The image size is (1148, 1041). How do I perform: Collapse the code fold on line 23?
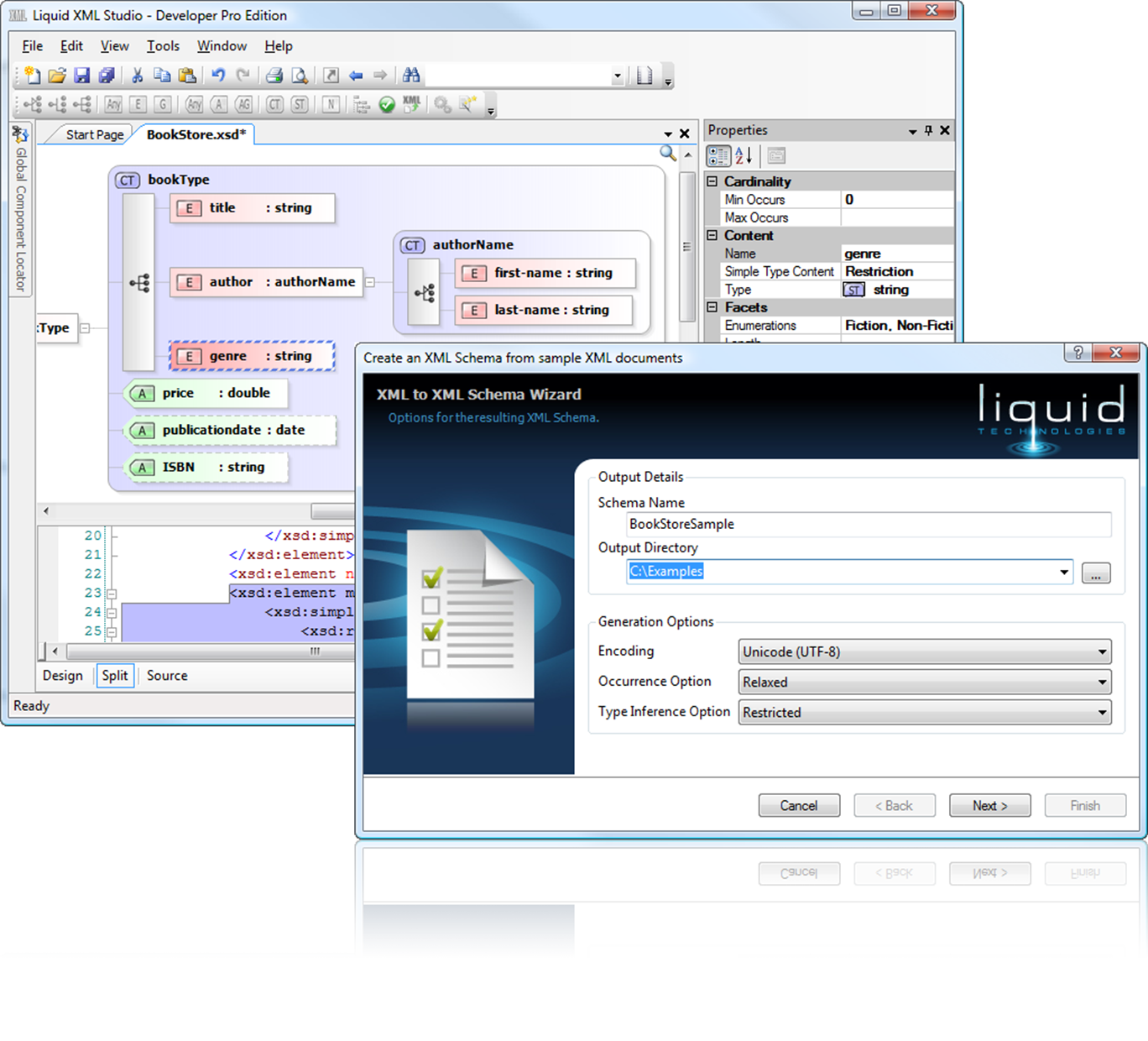coord(112,594)
